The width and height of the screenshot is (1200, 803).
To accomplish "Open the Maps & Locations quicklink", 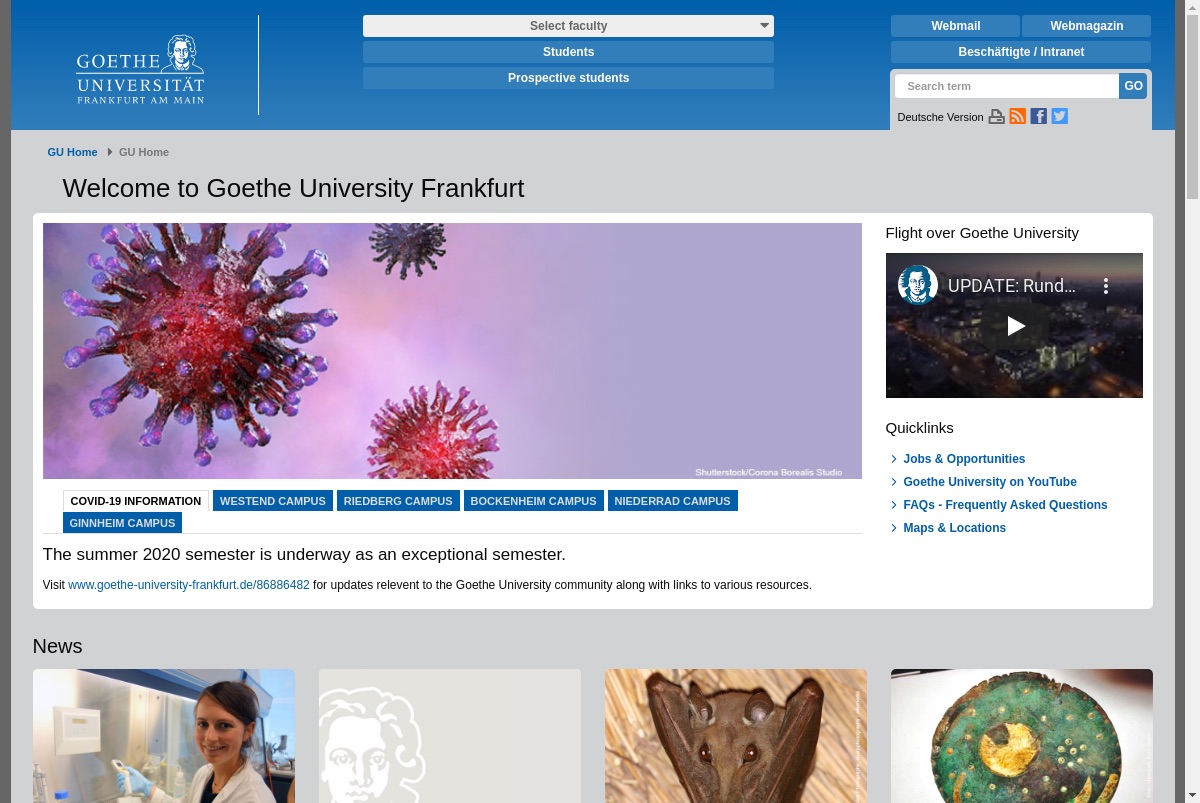I will pyautogui.click(x=954, y=528).
